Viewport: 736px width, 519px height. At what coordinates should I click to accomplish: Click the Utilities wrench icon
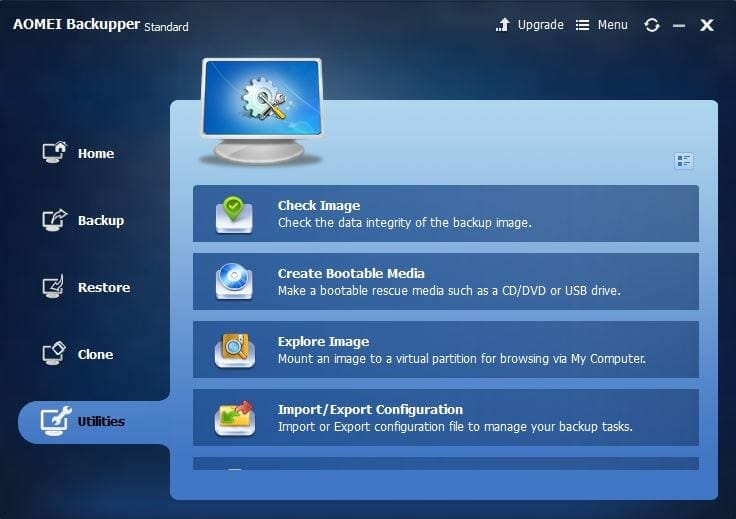tap(55, 420)
